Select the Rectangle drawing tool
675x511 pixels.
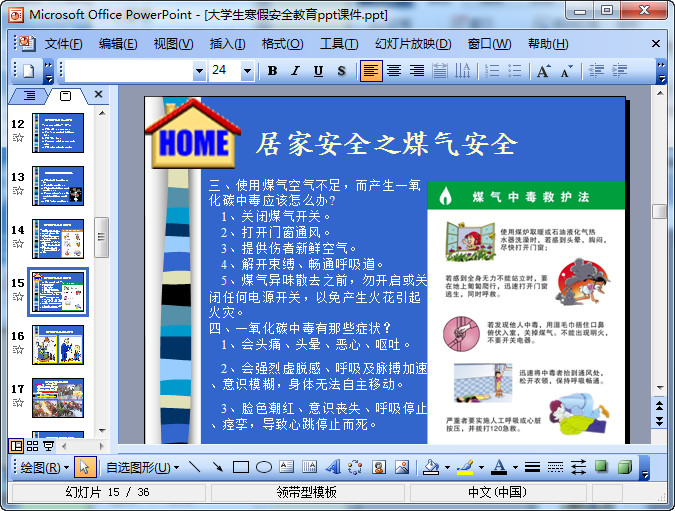240,467
